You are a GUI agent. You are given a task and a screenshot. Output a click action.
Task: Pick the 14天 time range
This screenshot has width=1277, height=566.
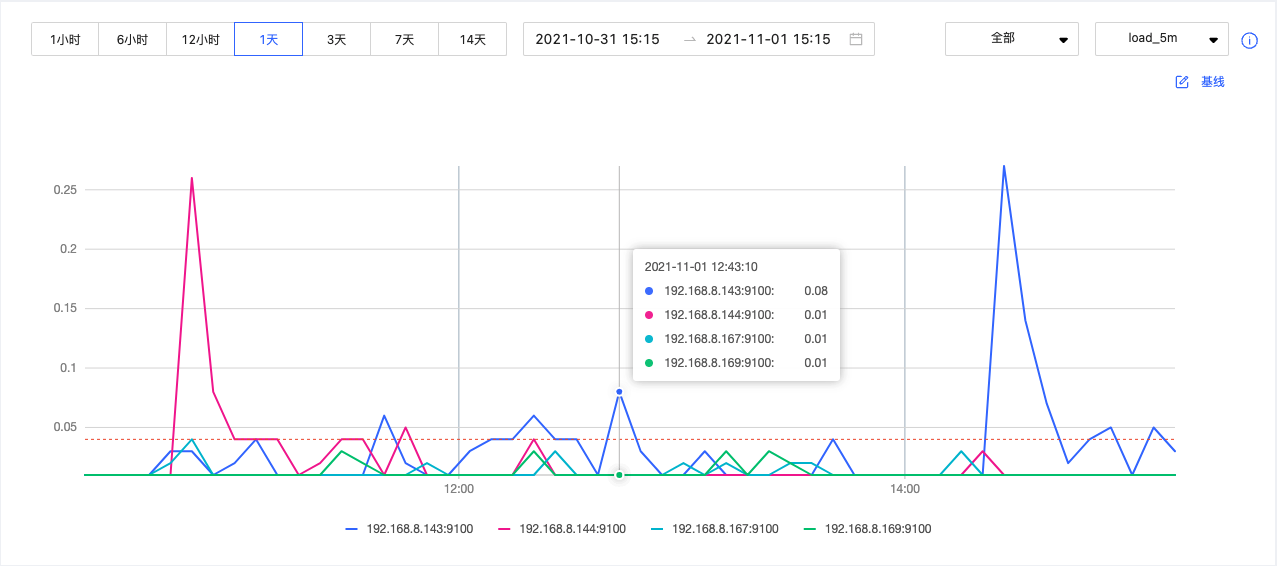(x=472, y=40)
